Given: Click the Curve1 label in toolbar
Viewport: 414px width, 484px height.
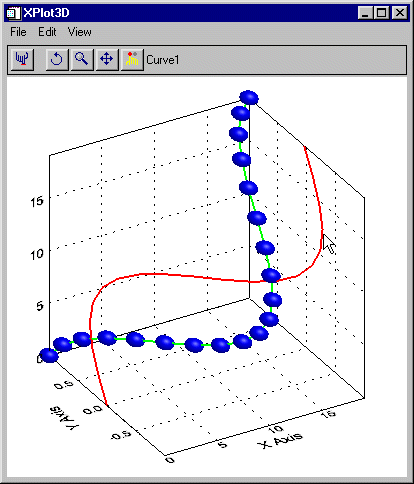Looking at the screenshot, I should click(163, 60).
